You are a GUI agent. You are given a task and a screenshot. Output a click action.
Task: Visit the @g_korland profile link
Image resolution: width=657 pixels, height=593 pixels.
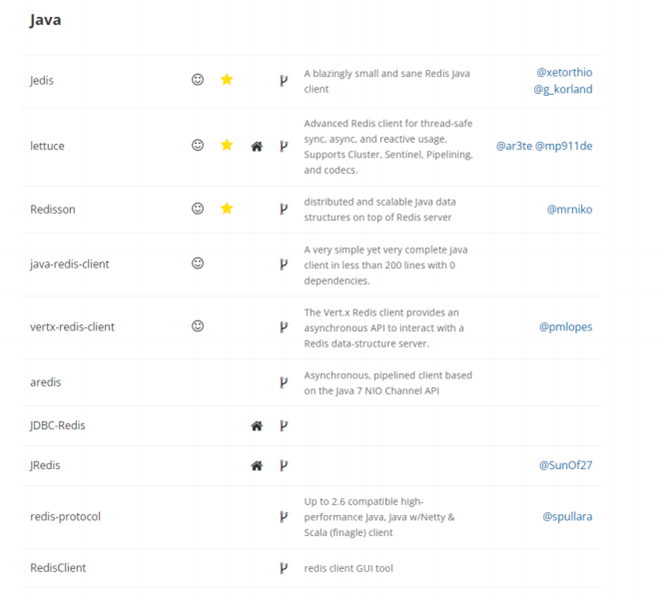(x=563, y=89)
